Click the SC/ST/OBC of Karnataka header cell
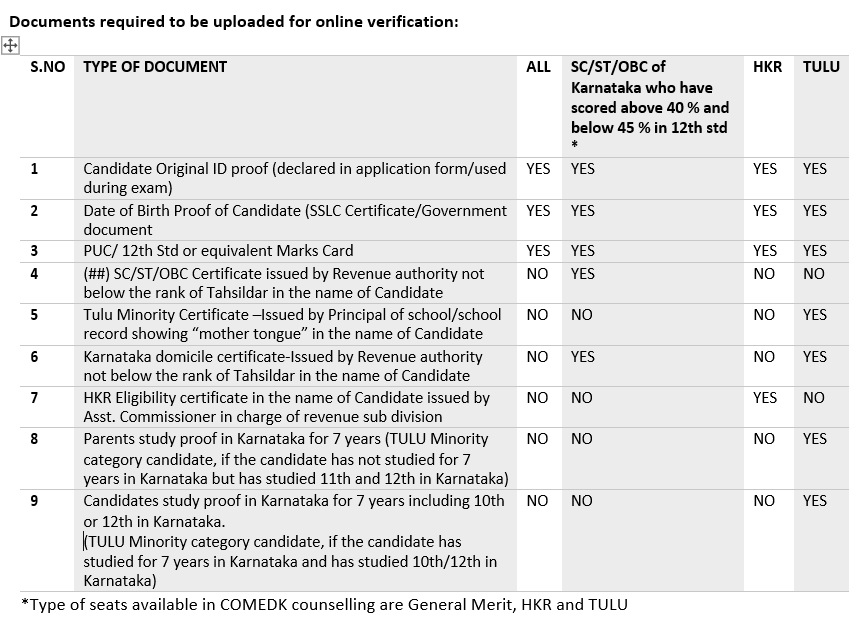 650,106
